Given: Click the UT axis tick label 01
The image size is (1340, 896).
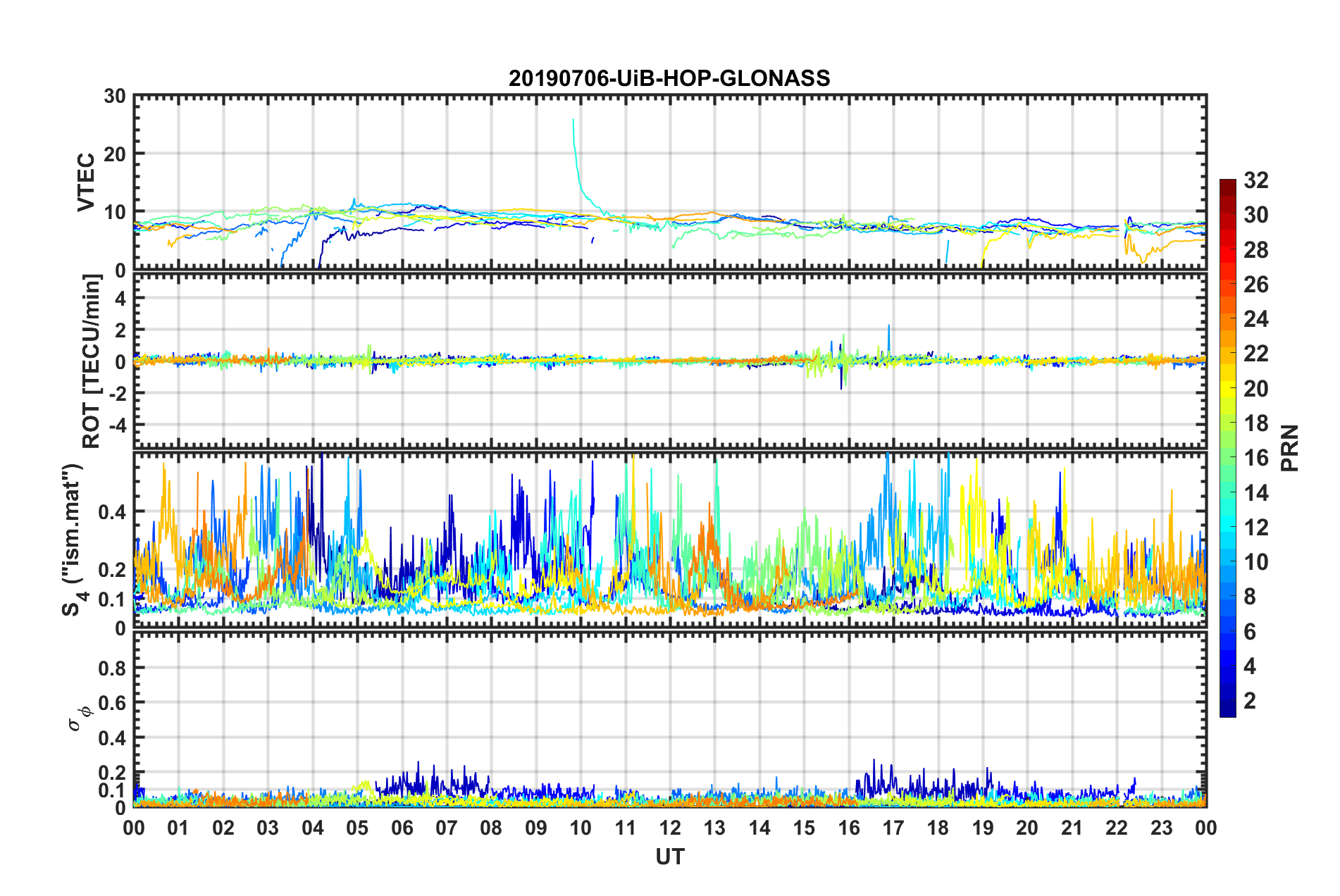Looking at the screenshot, I should pos(178,828).
